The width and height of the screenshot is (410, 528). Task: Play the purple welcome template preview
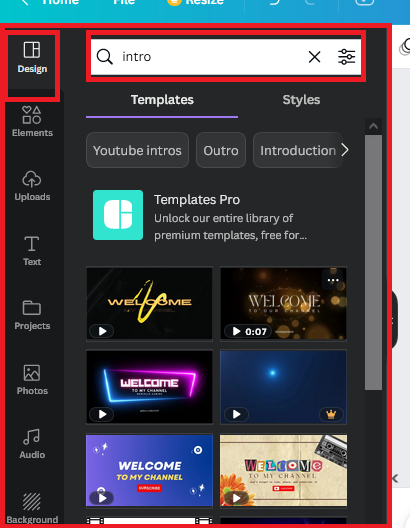(102, 498)
